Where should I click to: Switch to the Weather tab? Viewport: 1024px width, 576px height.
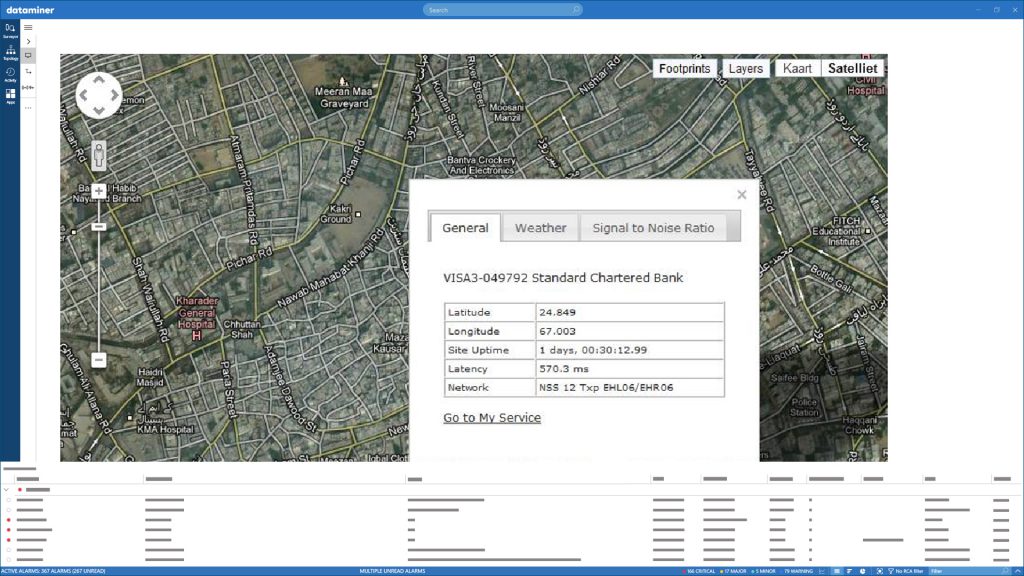(x=540, y=228)
